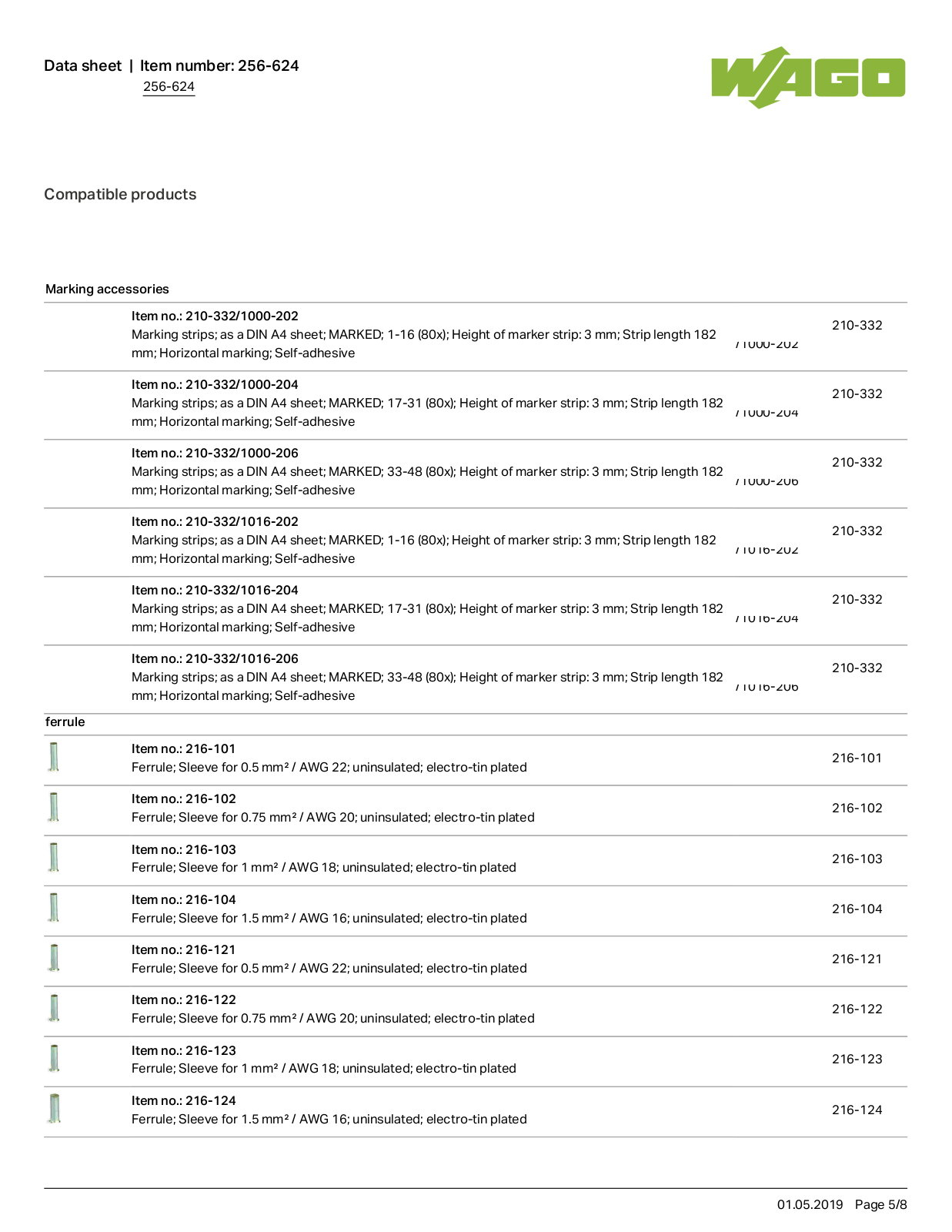Open 210-332 link in the 1000-206 row
The image size is (952, 1232).
click(x=857, y=462)
